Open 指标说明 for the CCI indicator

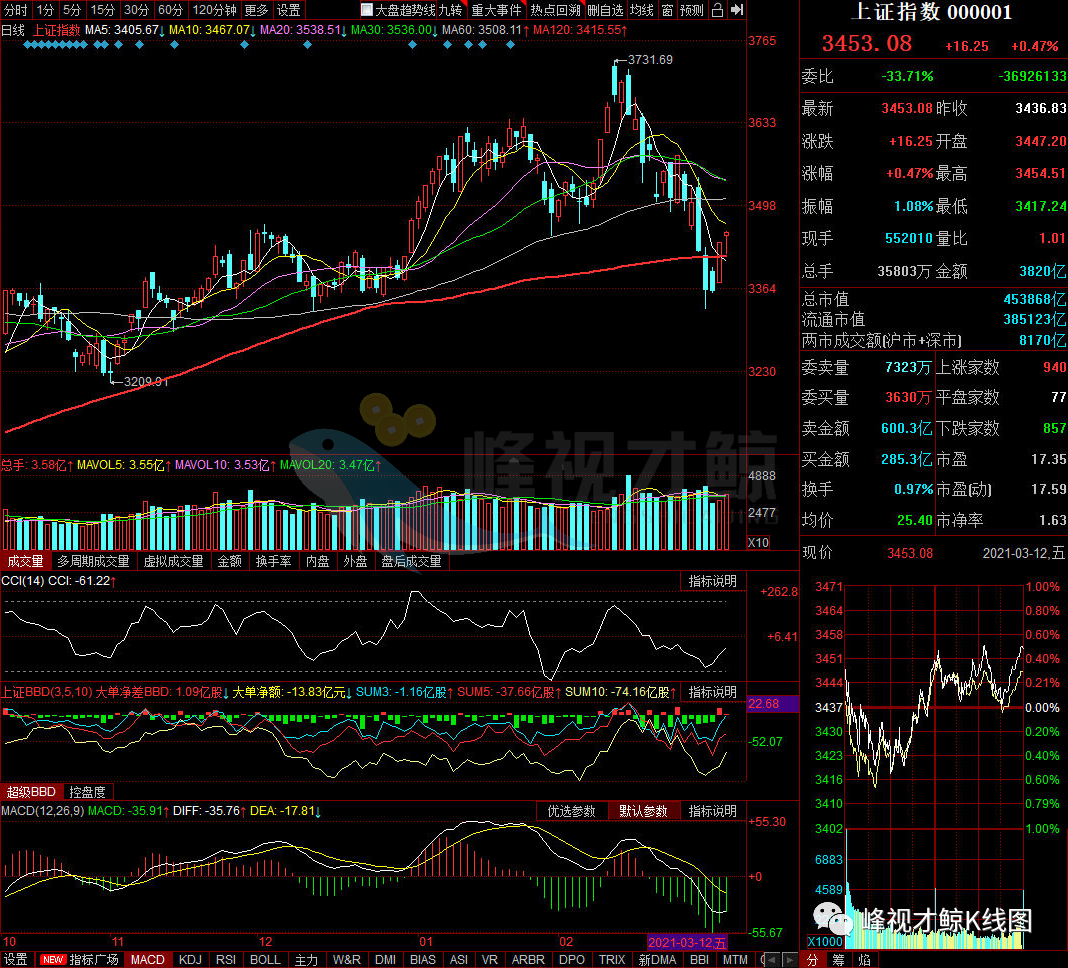712,581
